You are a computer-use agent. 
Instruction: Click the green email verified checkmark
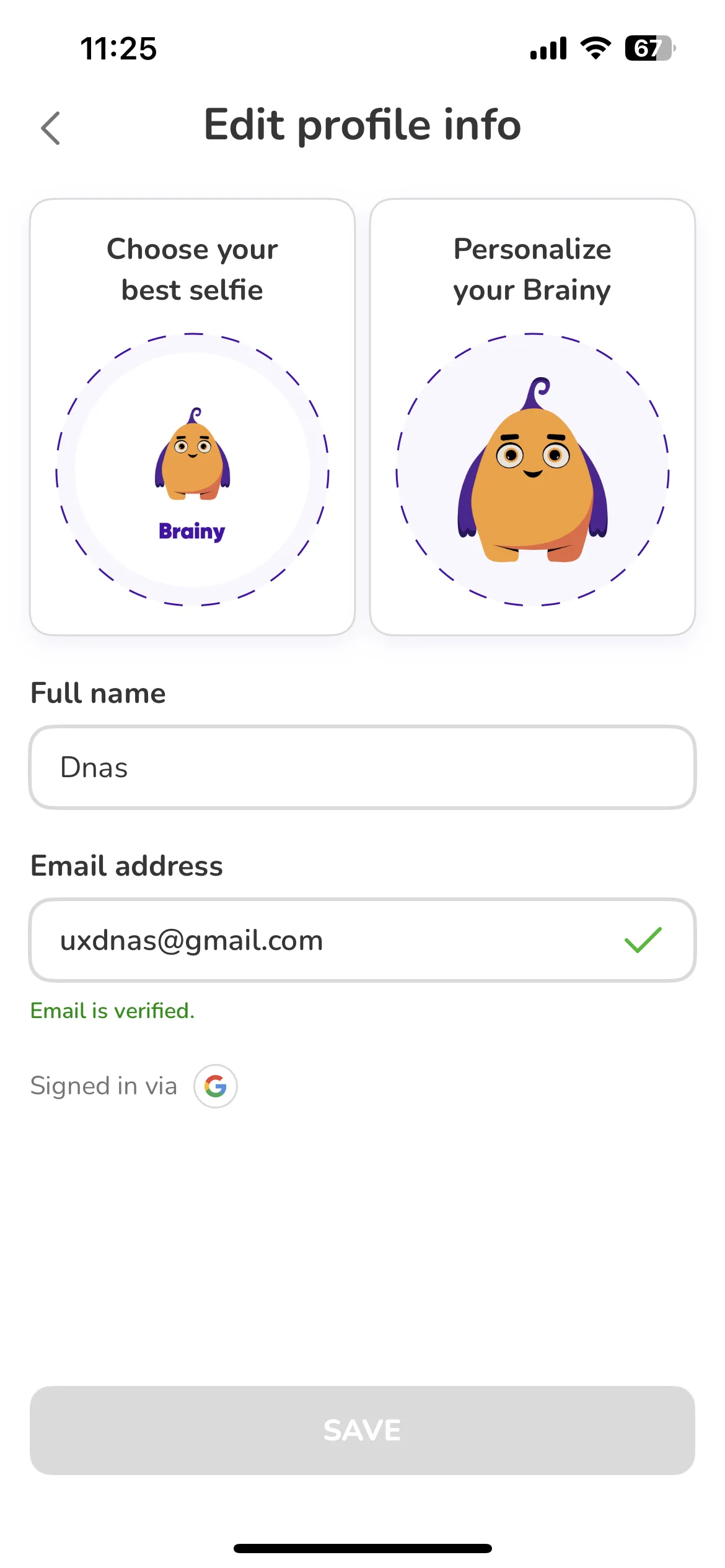(643, 940)
